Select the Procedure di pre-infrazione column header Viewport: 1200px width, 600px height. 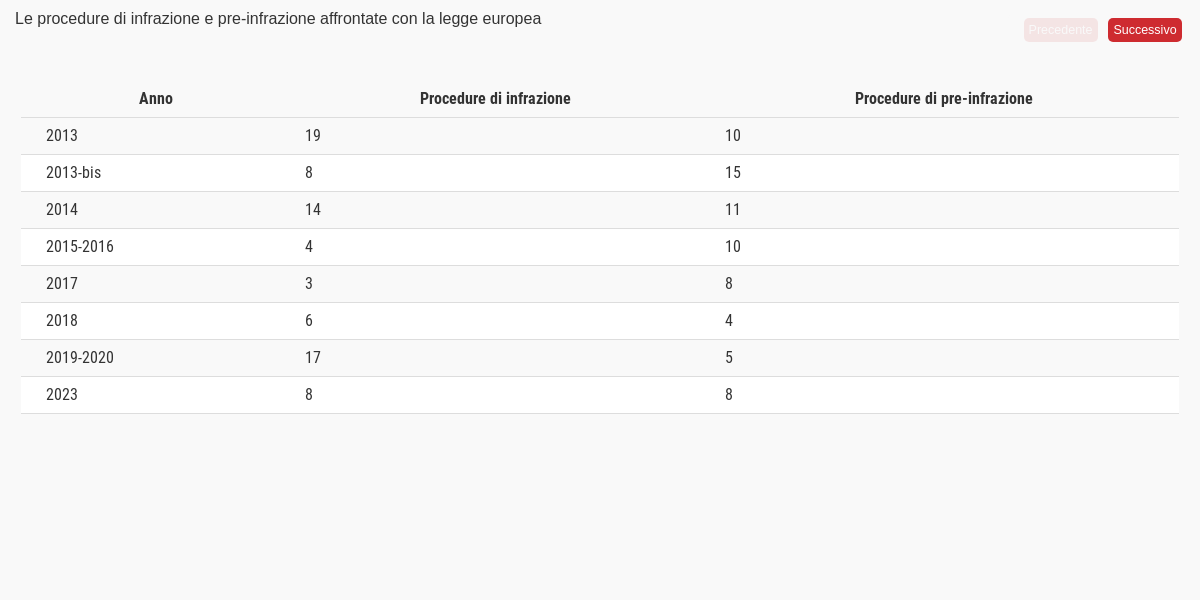tap(943, 99)
